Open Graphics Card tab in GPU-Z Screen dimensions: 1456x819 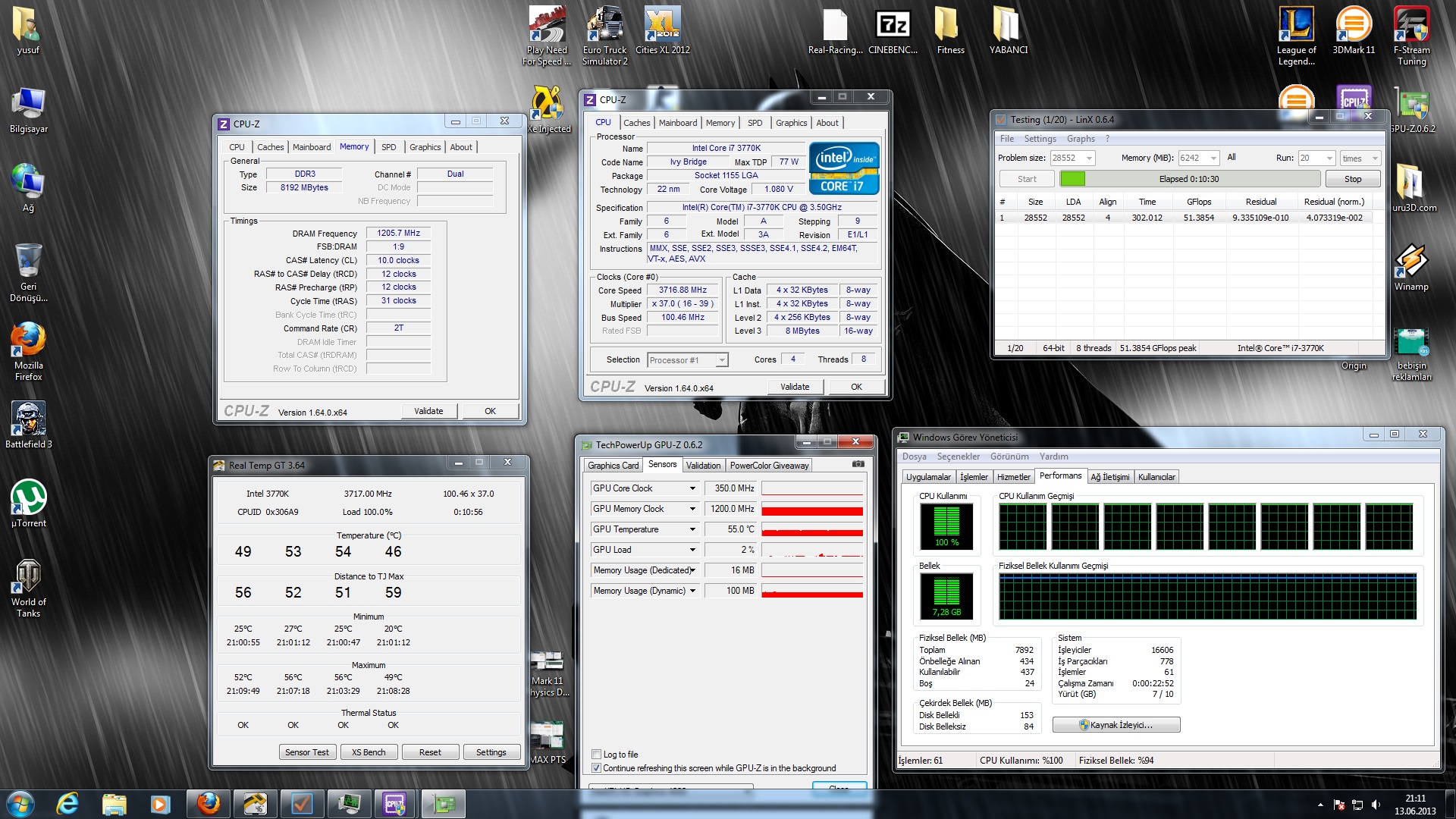click(x=613, y=466)
